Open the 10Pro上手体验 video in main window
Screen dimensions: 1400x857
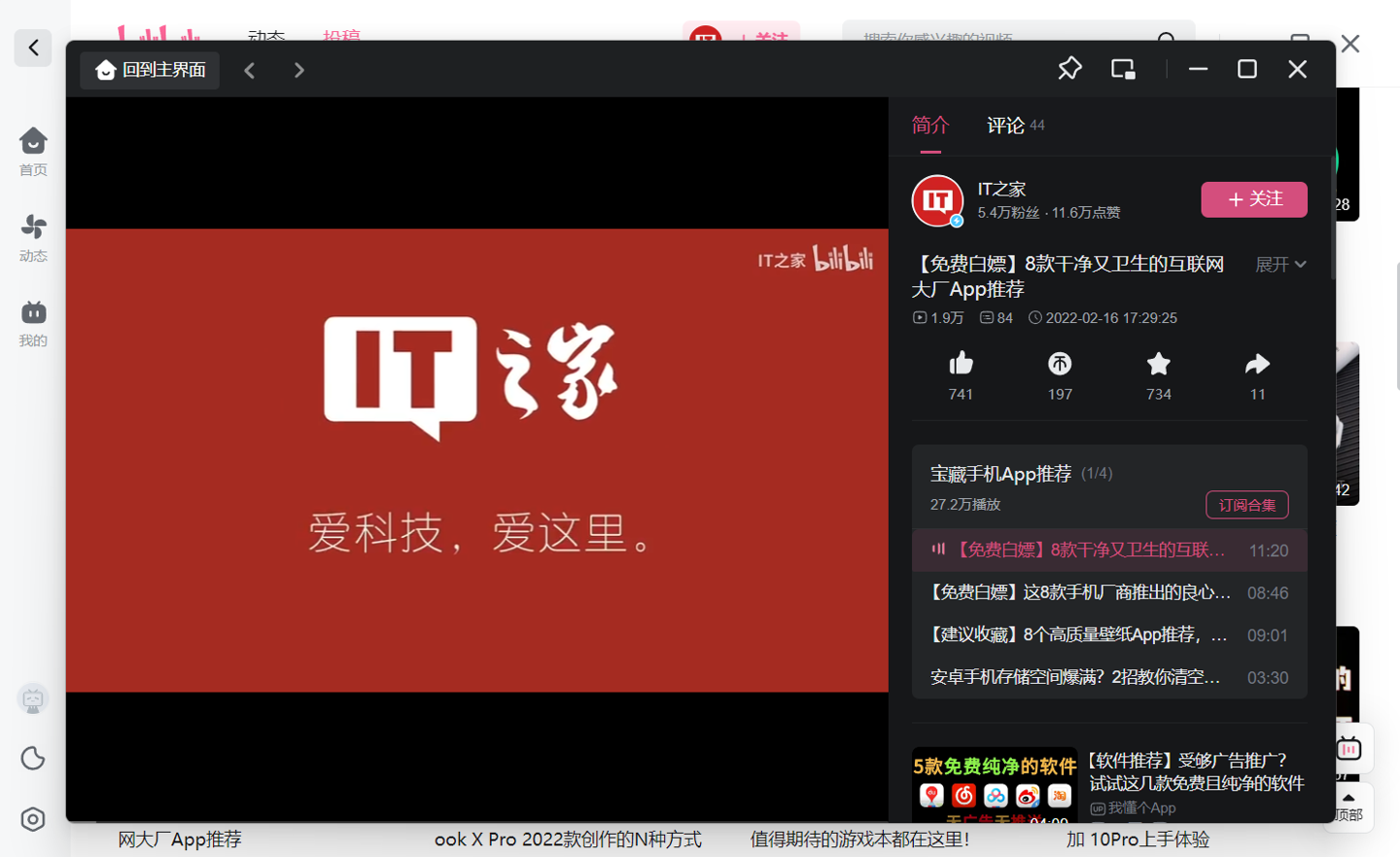point(1137,839)
